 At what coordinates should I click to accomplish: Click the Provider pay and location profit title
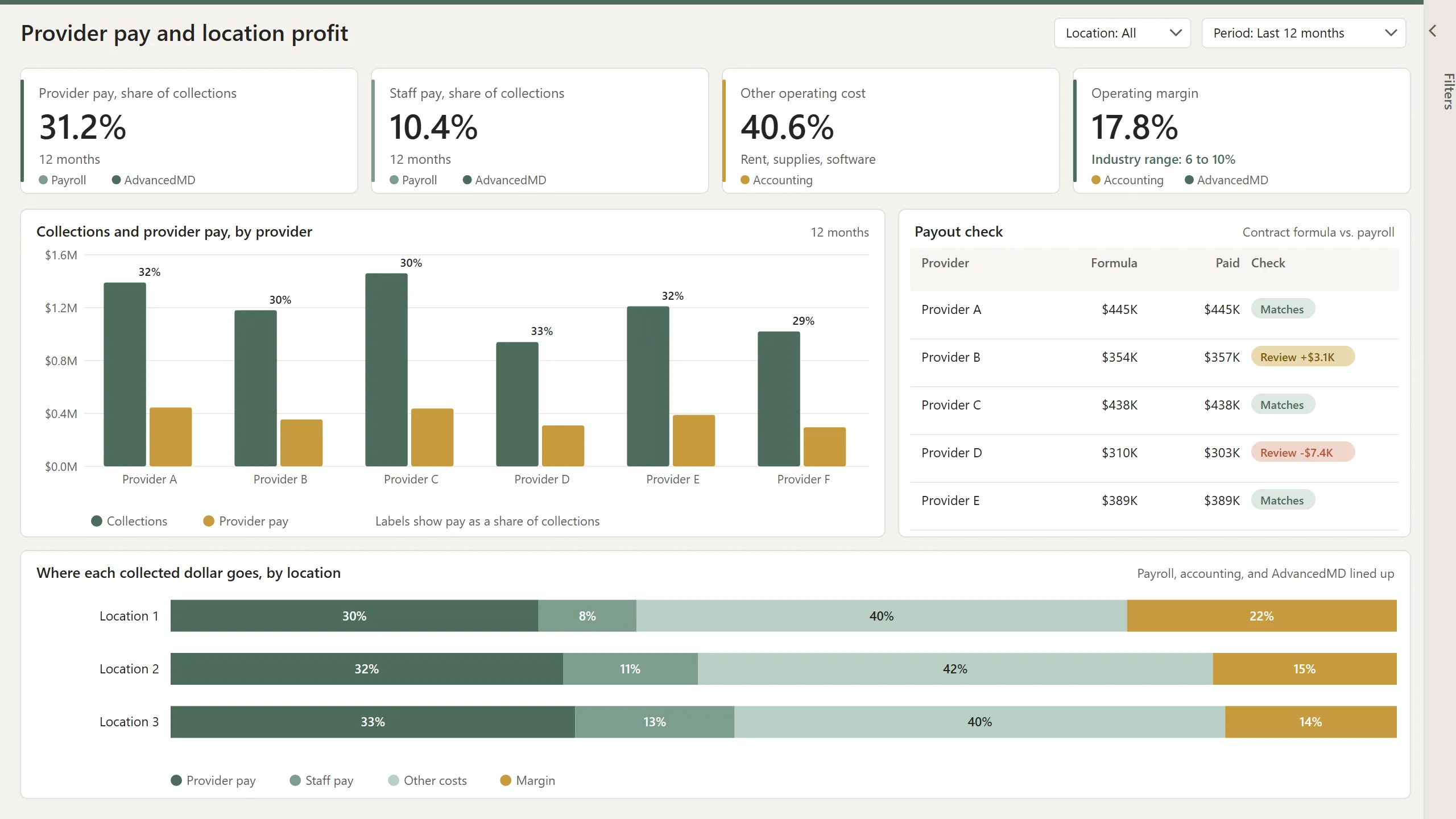click(x=184, y=34)
